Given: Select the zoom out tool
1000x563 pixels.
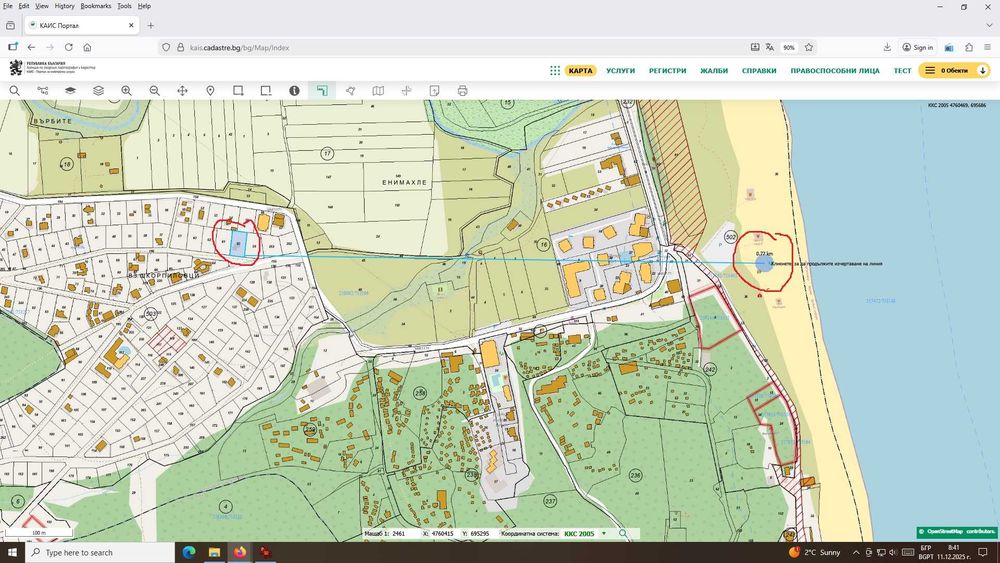Looking at the screenshot, I should [x=154, y=91].
